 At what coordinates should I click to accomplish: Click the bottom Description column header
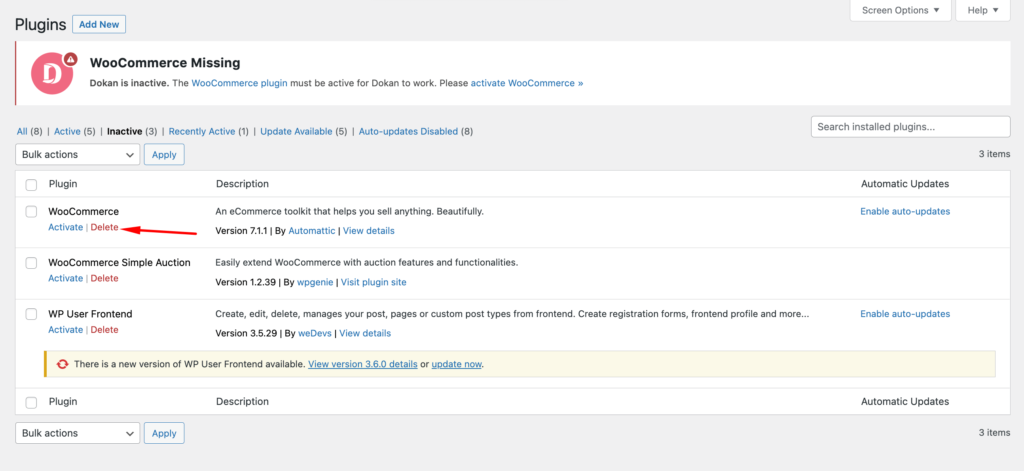[x=242, y=402]
